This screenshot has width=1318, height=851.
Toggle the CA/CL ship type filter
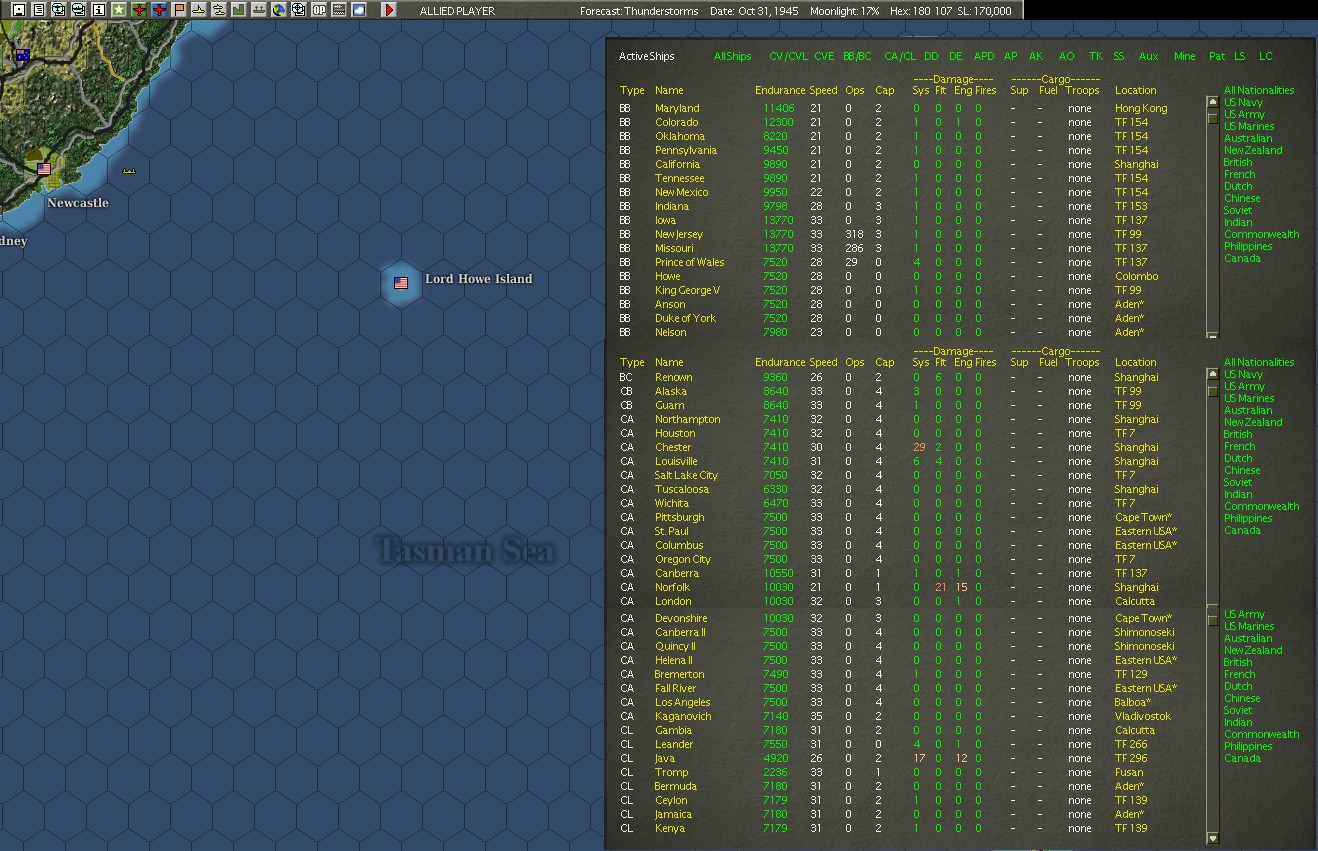[x=900, y=56]
